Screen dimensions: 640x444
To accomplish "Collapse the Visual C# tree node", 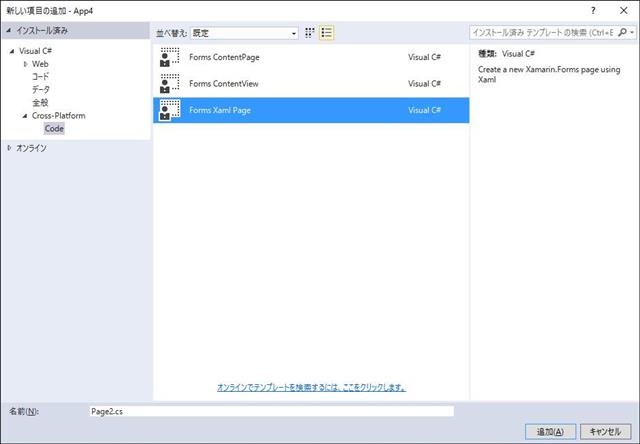I will (12, 51).
